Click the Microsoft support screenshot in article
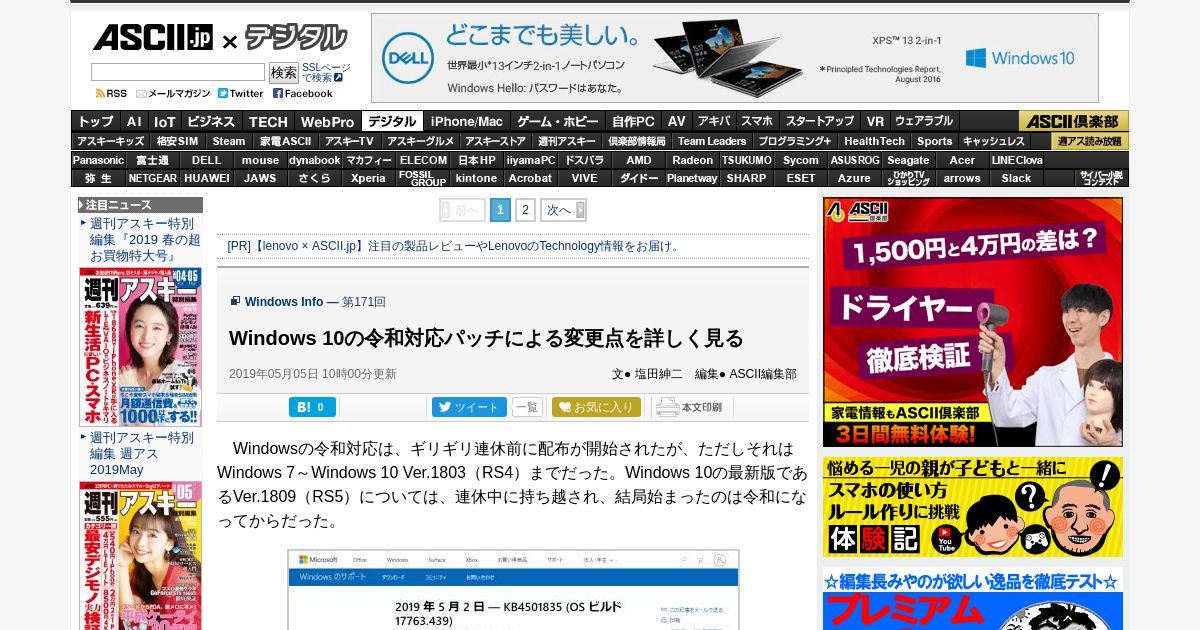1200x630 pixels. [513, 590]
